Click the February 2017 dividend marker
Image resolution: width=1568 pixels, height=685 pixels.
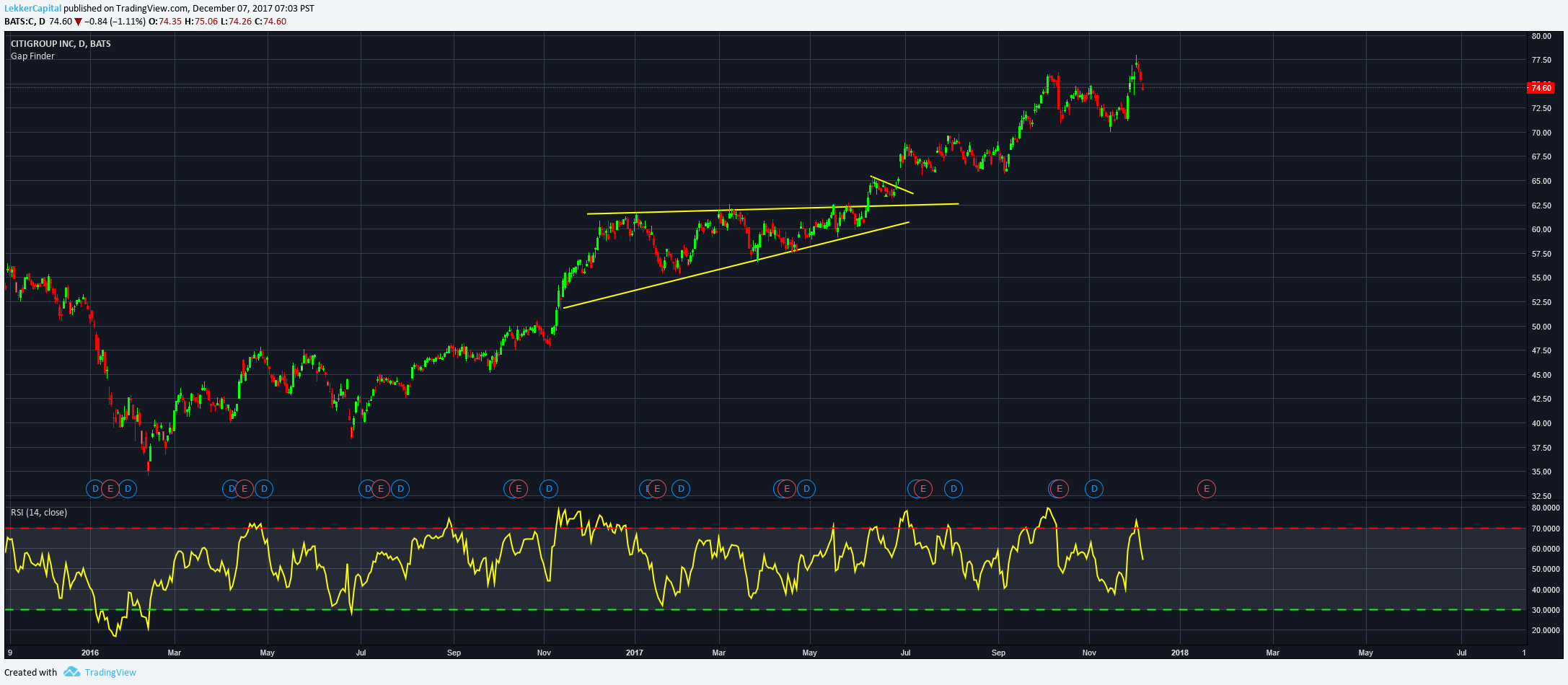[681, 489]
